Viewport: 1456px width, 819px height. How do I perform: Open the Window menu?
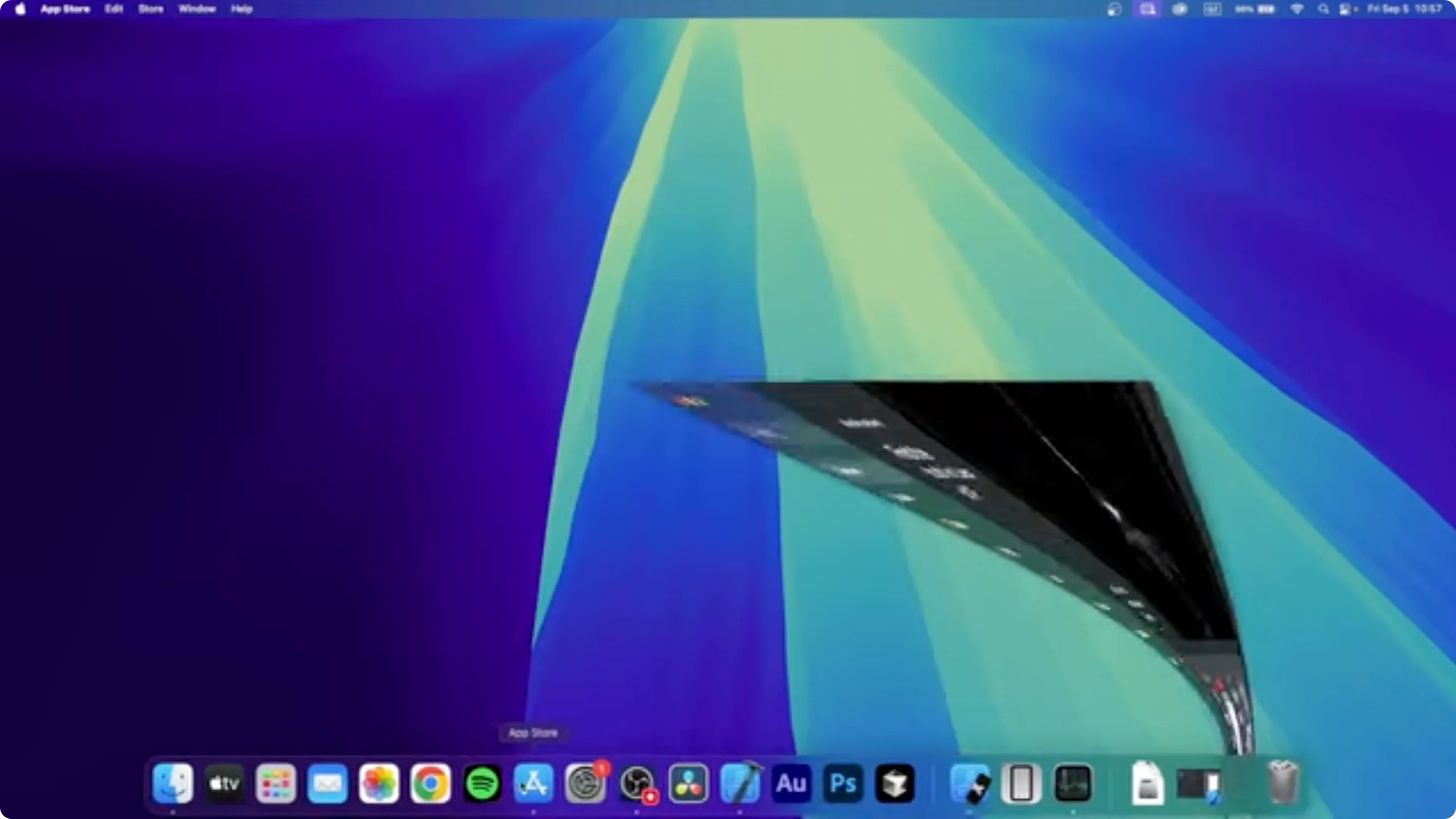[x=196, y=9]
